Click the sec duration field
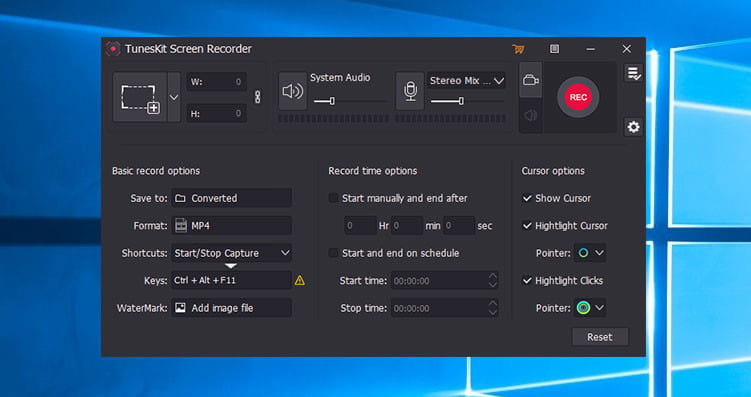Screen dimensions: 751x397 pos(458,226)
